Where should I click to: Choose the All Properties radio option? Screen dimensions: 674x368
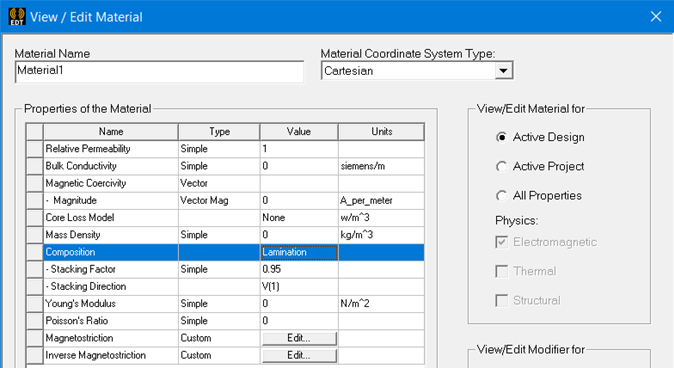(501, 196)
